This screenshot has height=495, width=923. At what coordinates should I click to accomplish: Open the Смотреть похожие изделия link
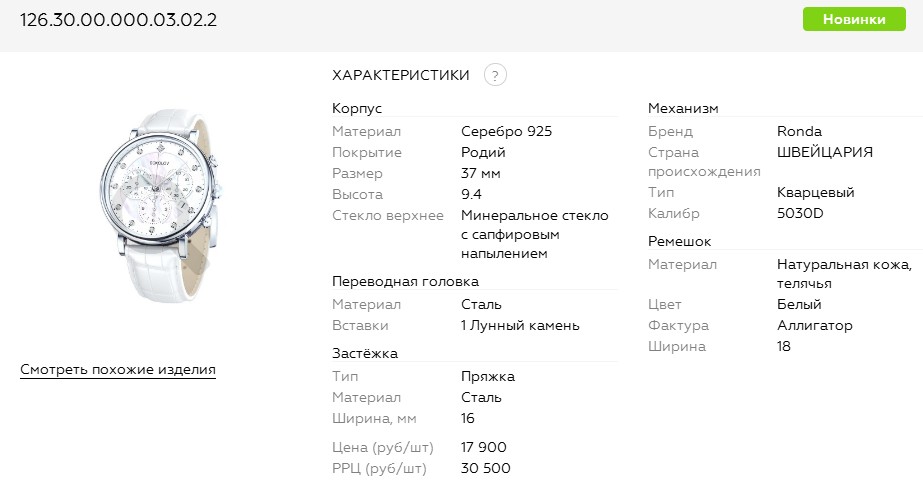pos(118,370)
